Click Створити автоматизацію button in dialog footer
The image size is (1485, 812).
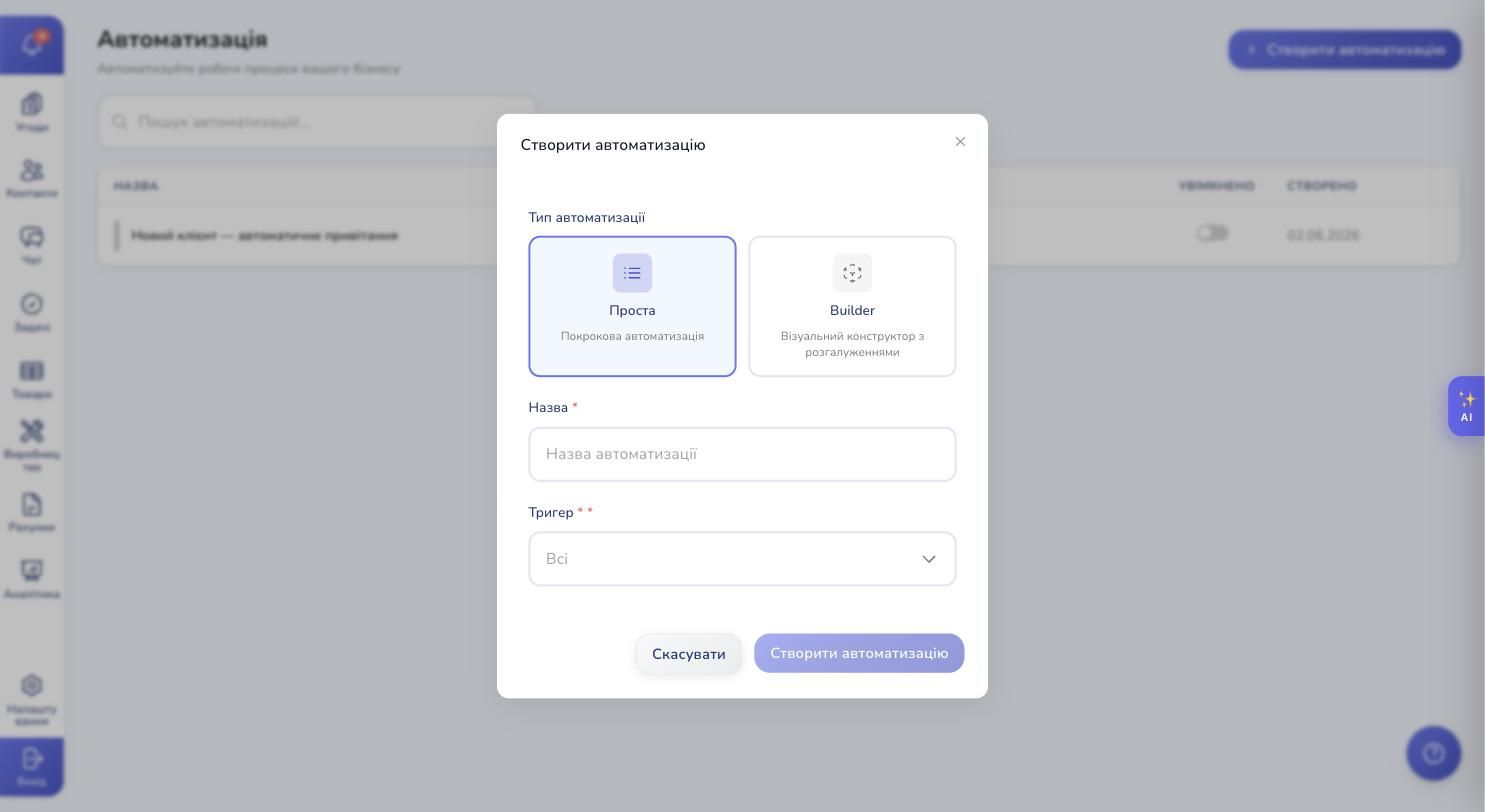click(859, 653)
